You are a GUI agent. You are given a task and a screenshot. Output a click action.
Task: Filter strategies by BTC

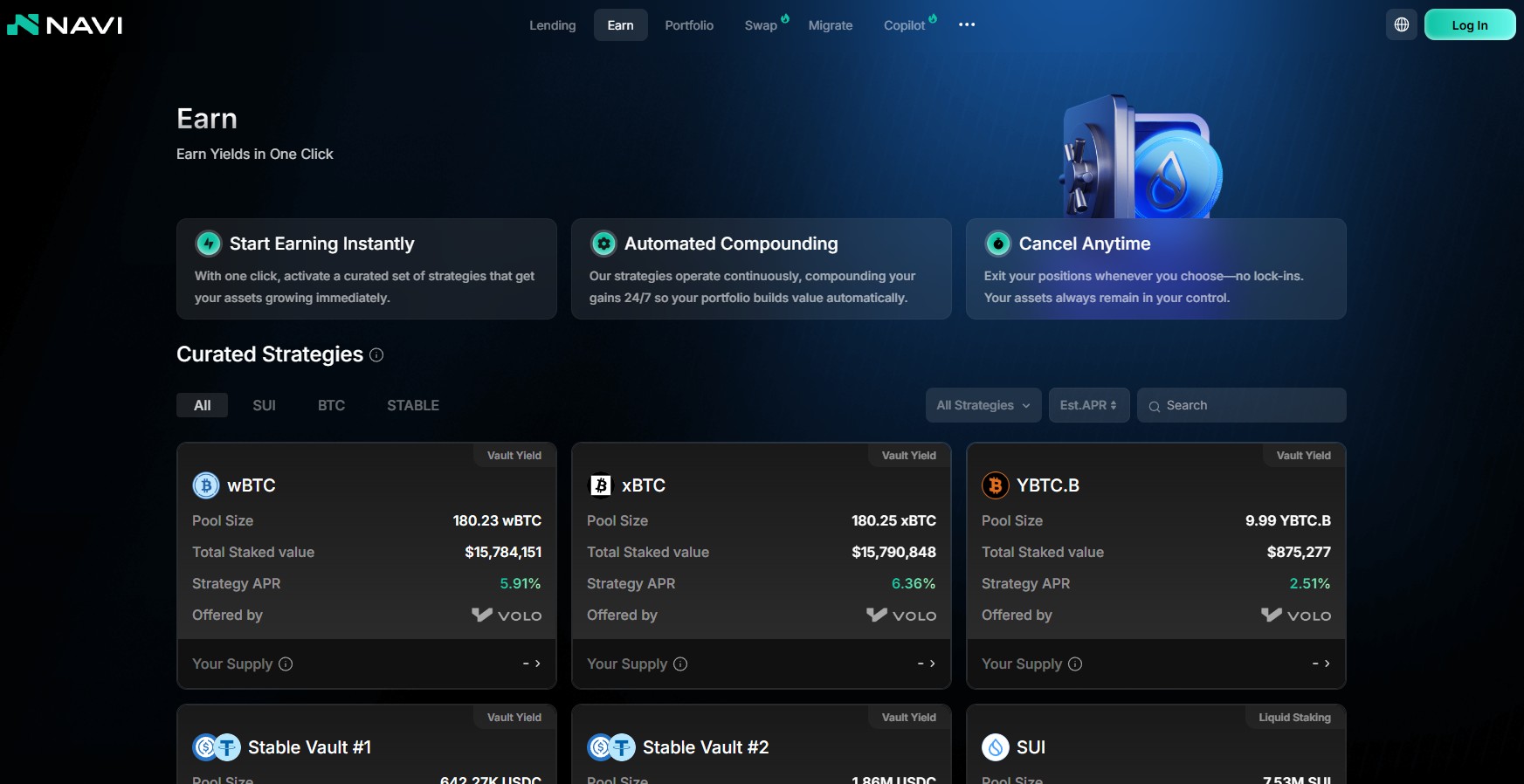[x=331, y=405]
